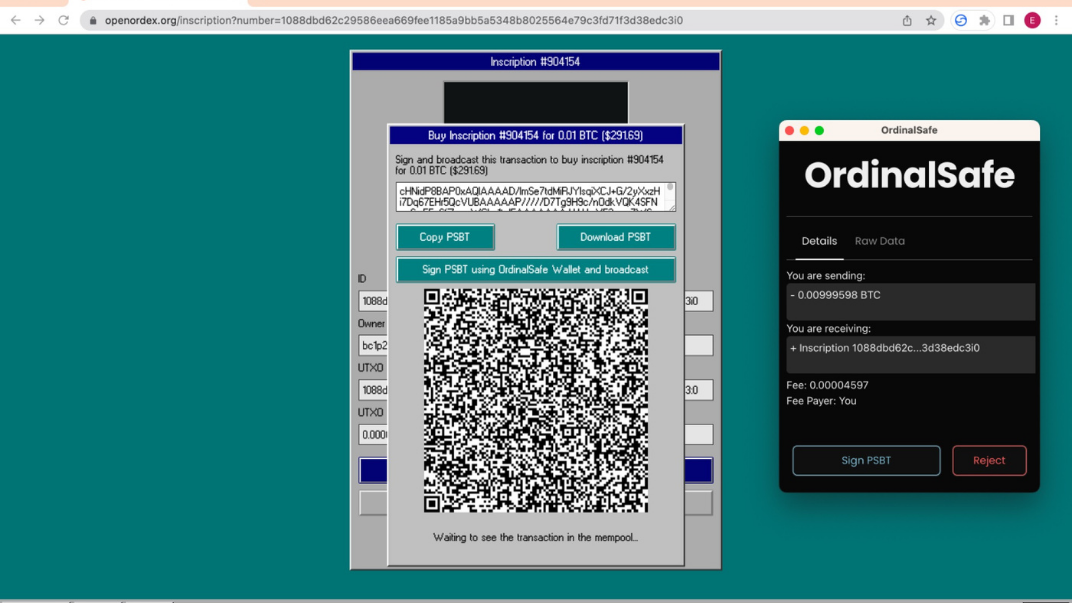Click the share page icon
1072x603 pixels.
tap(907, 21)
